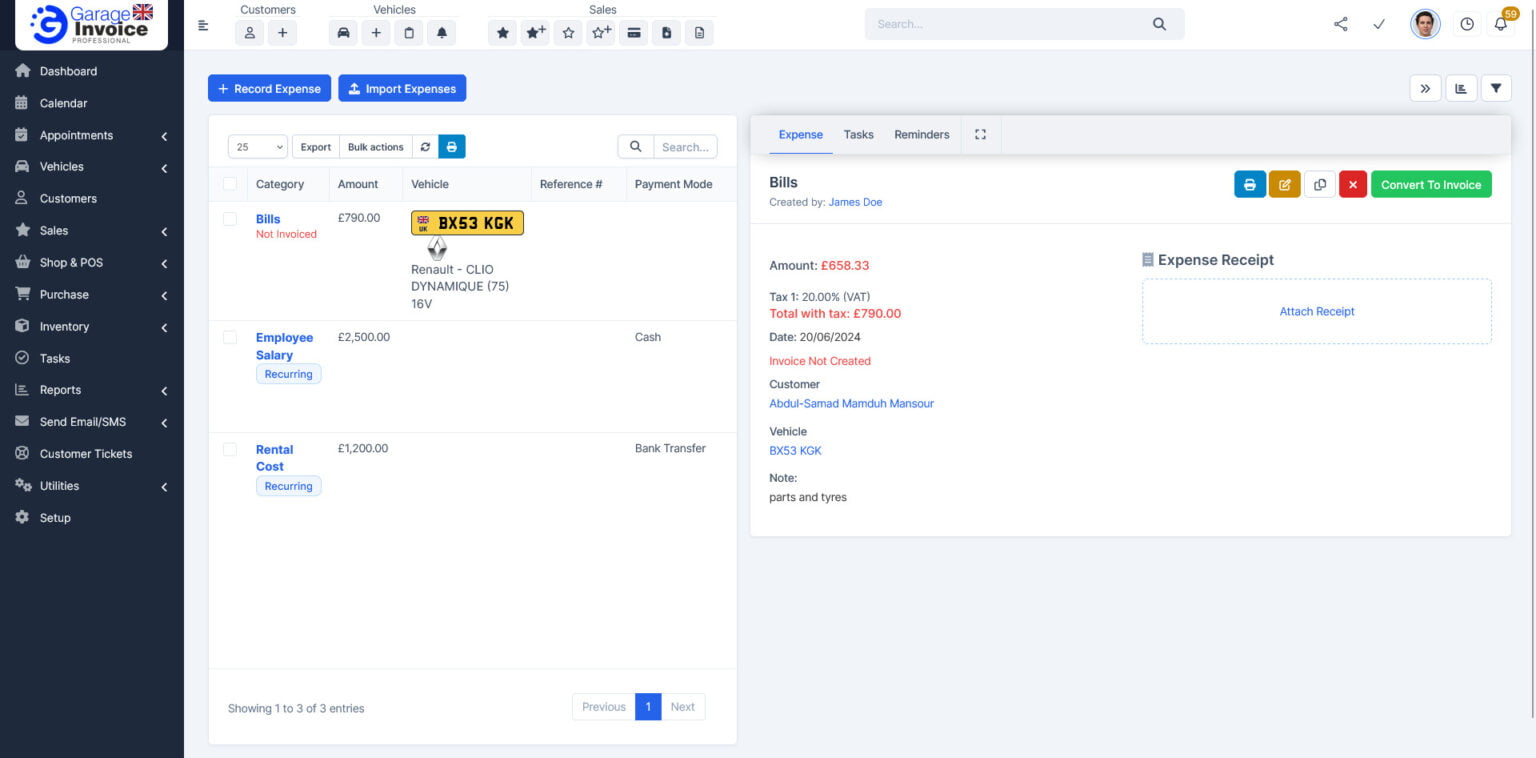The image size is (1536, 758).
Task: Open the Tasks tab in expense panel
Action: pos(858,135)
